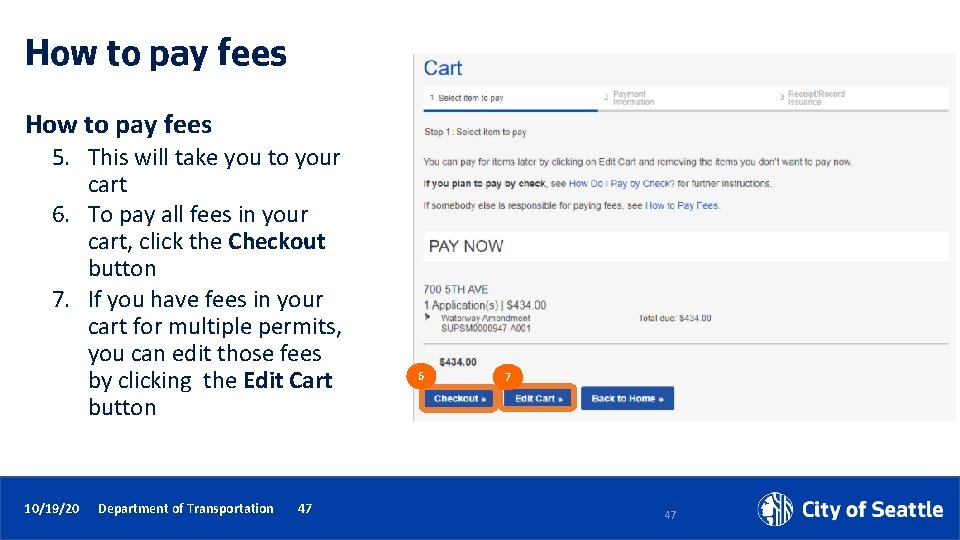Go to the Receipt/Record Issuance step tab
This screenshot has width=960, height=540.
pos(815,98)
